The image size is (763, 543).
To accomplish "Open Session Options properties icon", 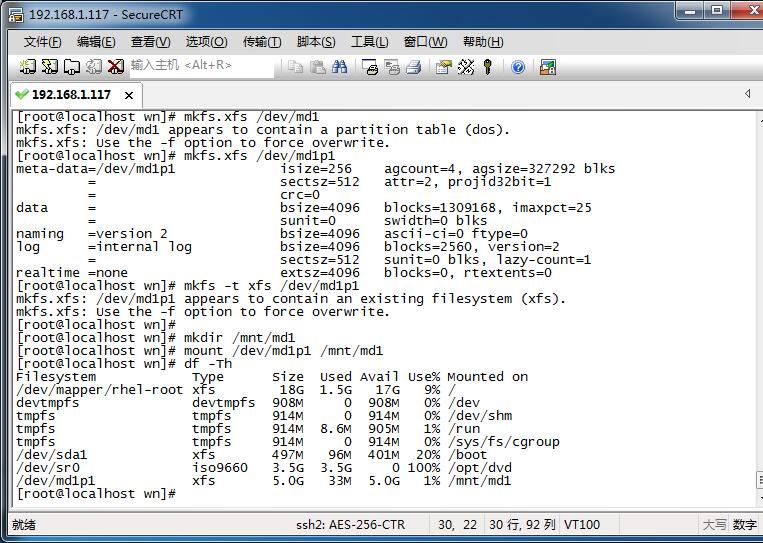I will [x=443, y=67].
